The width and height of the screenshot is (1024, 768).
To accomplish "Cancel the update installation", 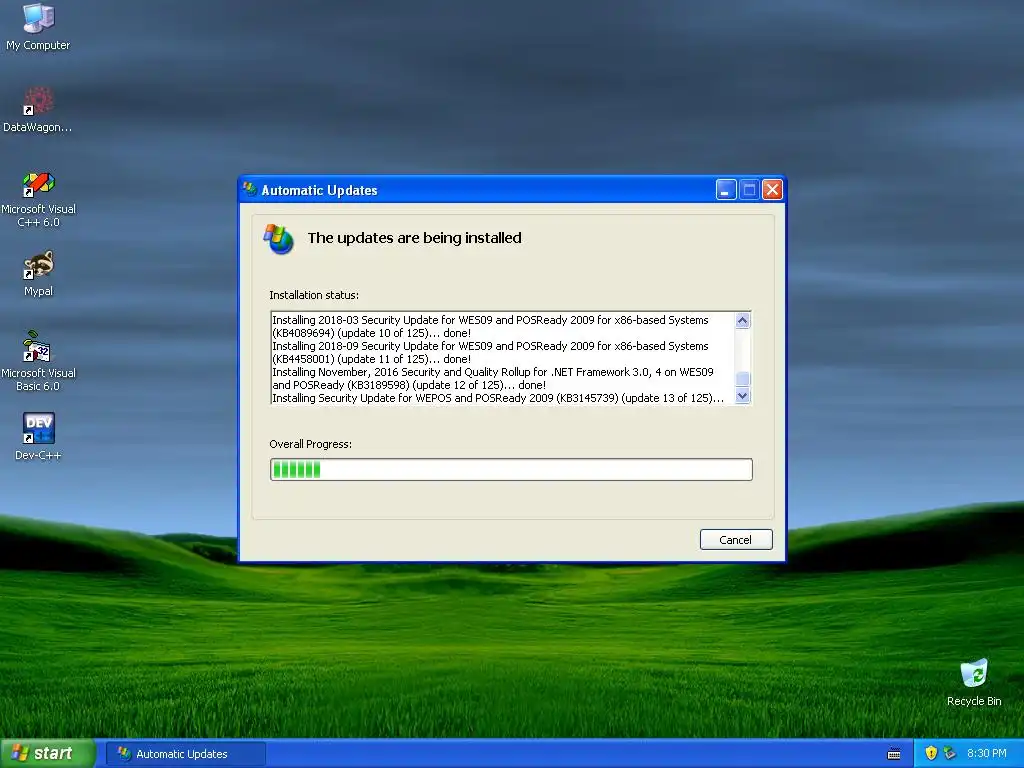I will click(x=736, y=539).
